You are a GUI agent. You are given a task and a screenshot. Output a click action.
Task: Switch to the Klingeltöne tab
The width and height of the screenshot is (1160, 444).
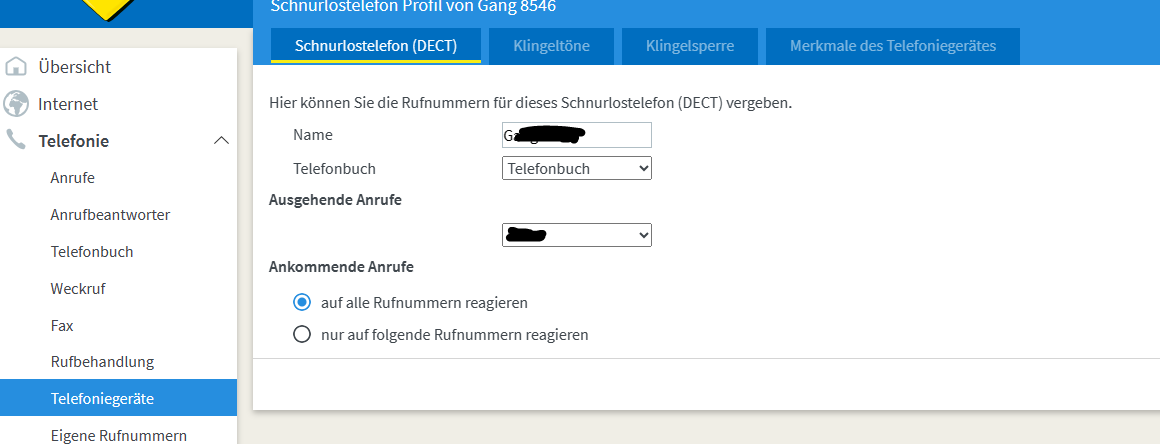(x=551, y=46)
